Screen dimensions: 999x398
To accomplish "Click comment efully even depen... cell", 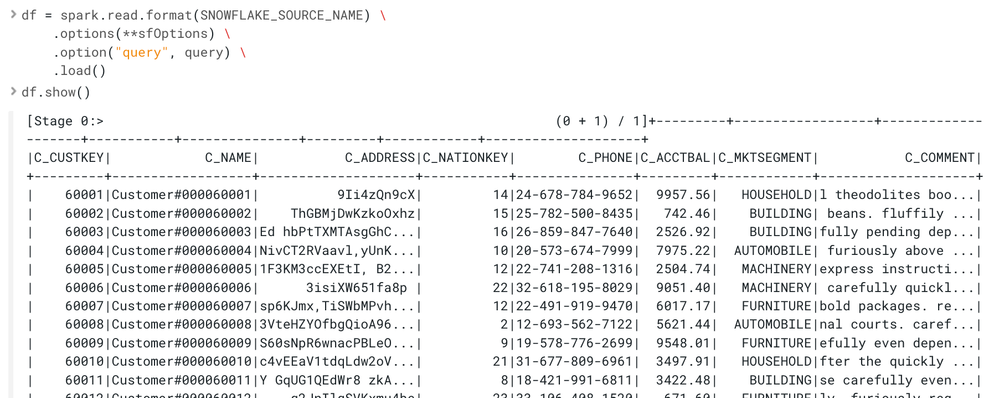I will [x=897, y=343].
